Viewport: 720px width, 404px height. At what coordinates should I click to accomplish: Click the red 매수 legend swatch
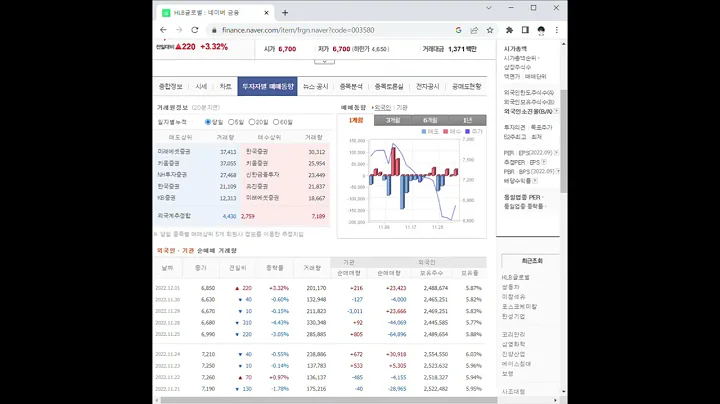[445, 131]
